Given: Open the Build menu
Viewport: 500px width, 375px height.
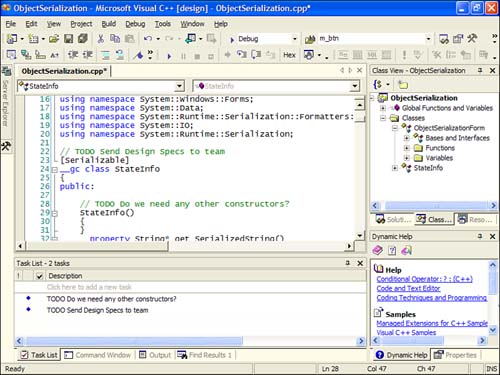Looking at the screenshot, I should 109,24.
